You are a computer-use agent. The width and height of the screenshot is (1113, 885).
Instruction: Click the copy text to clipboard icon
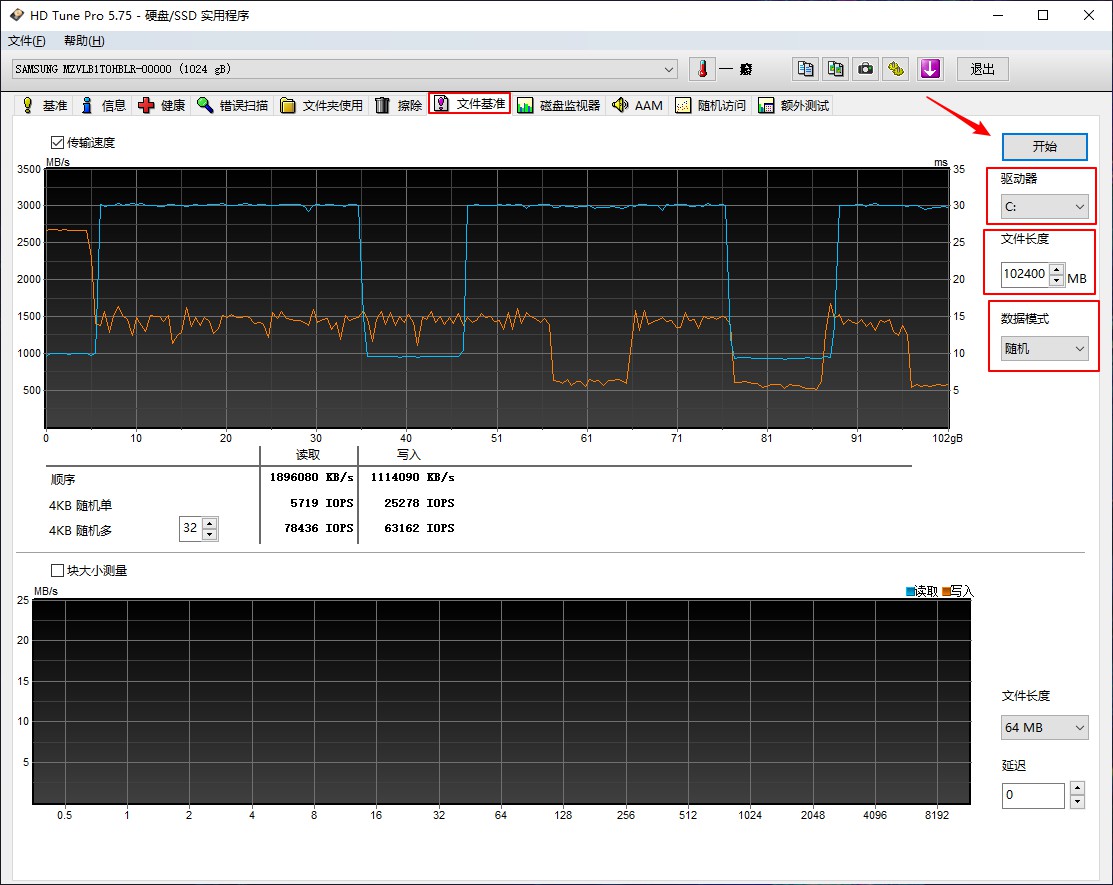click(x=804, y=69)
